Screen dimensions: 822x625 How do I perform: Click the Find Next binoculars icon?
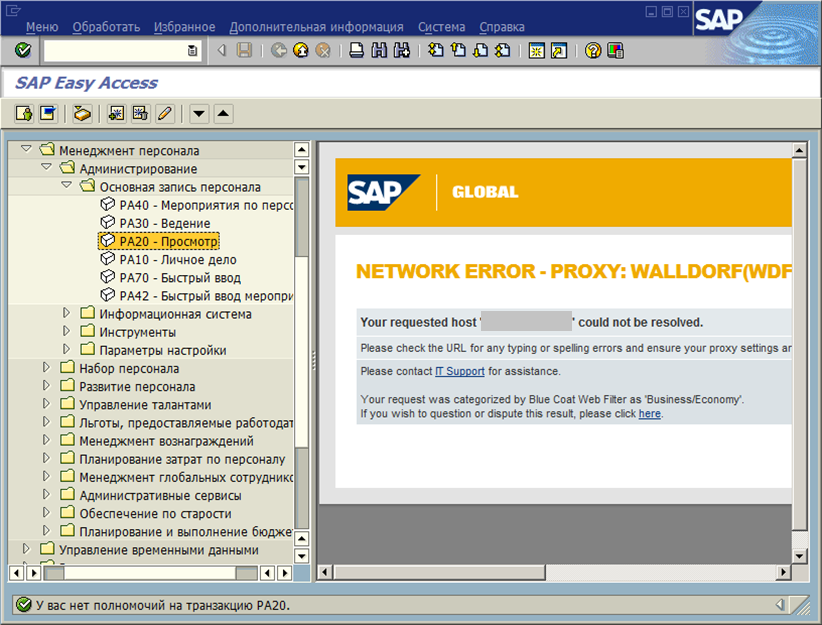(402, 50)
